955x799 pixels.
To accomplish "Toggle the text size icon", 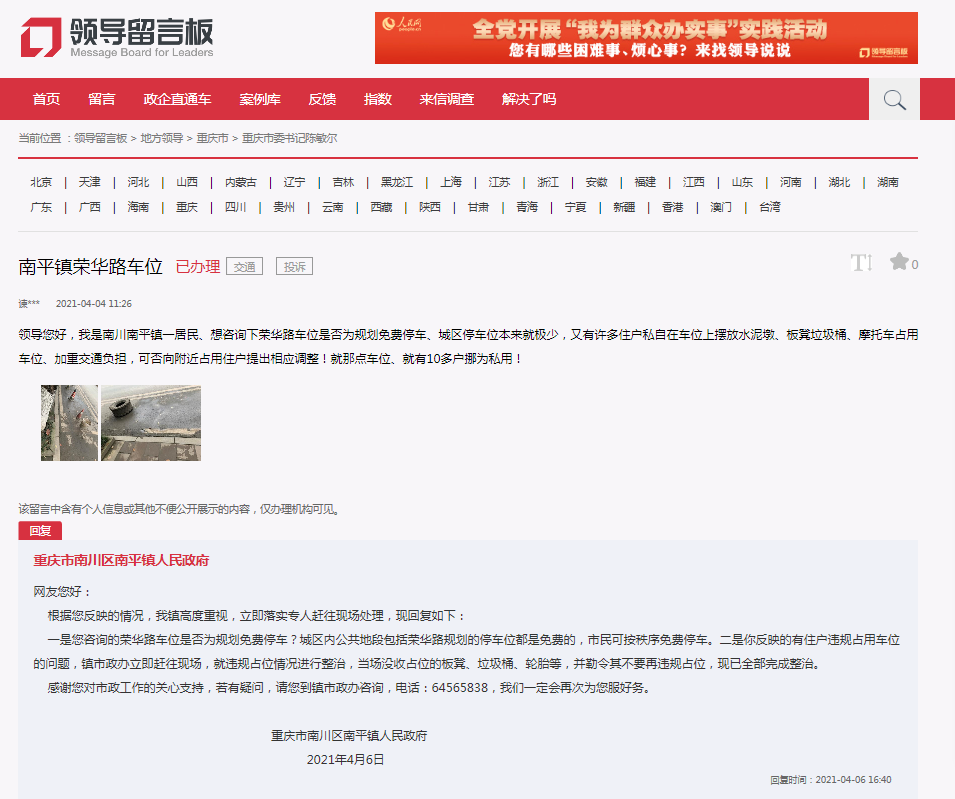I will pos(861,263).
